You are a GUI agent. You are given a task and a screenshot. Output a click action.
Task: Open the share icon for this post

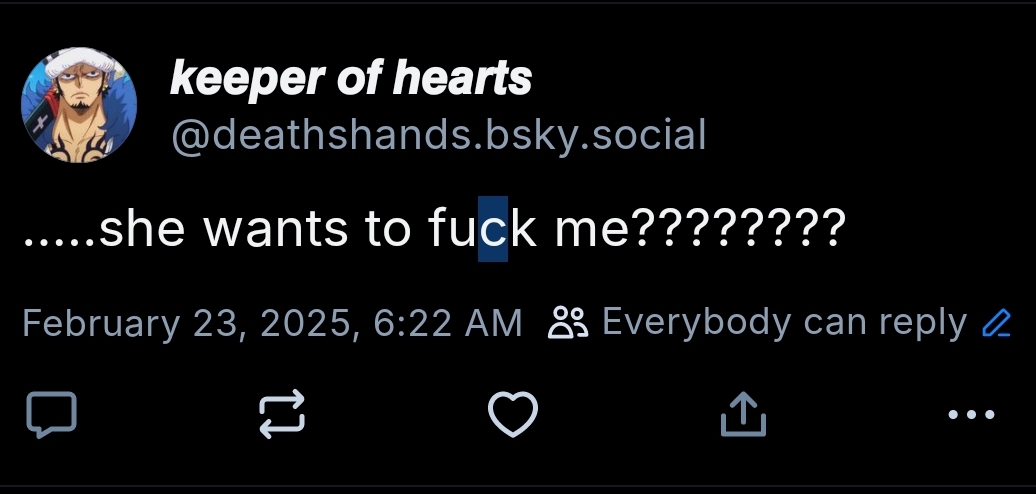743,414
